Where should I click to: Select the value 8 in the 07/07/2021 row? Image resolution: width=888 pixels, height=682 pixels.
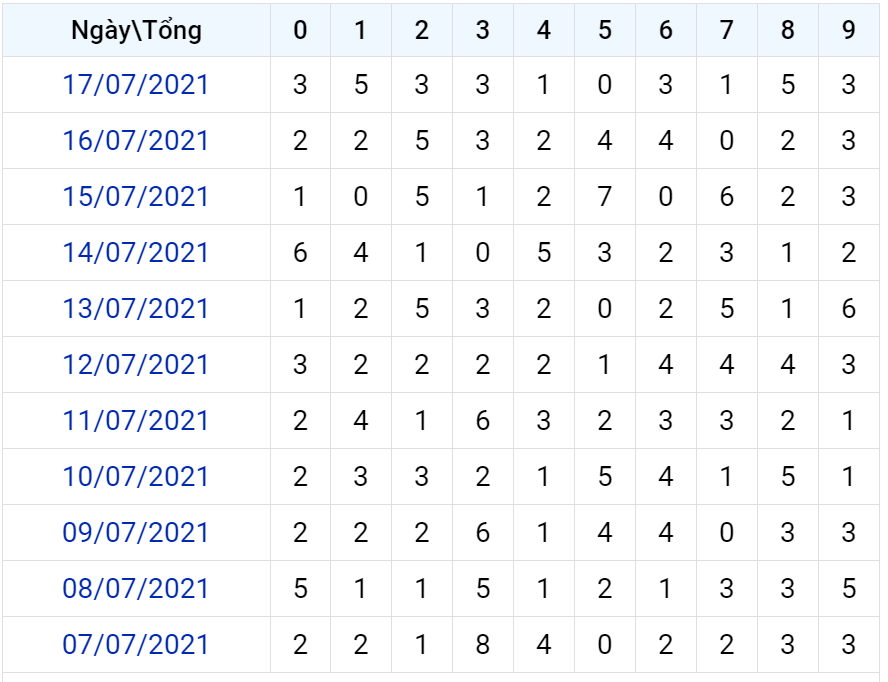coord(483,645)
